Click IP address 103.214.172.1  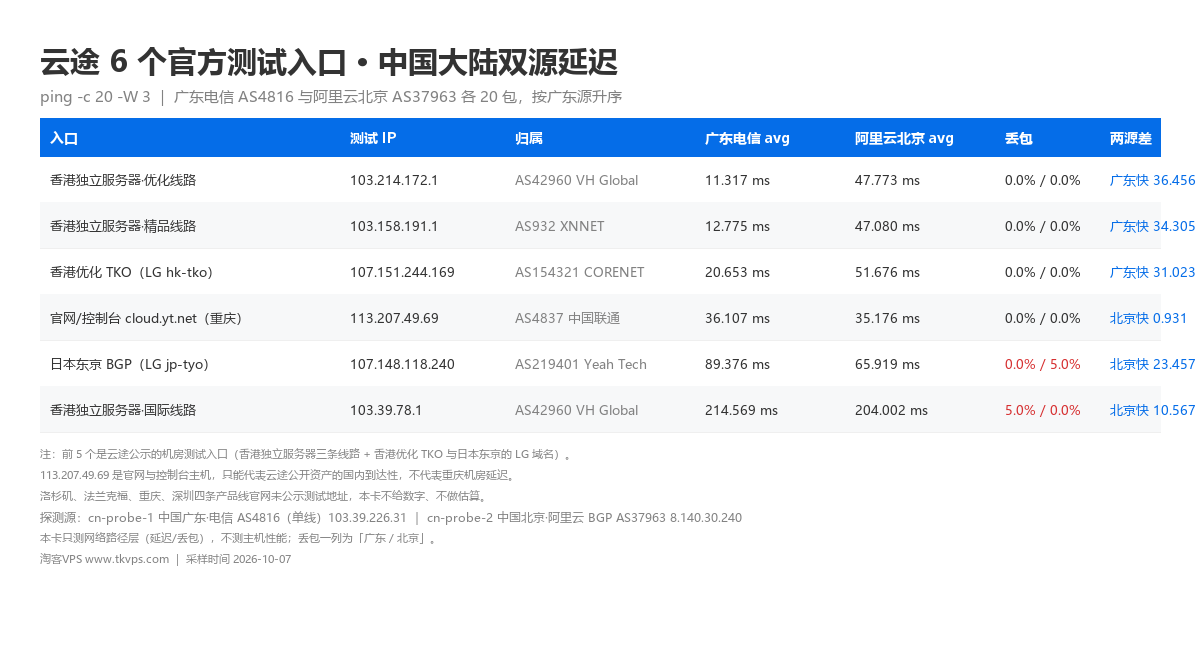[x=394, y=181]
